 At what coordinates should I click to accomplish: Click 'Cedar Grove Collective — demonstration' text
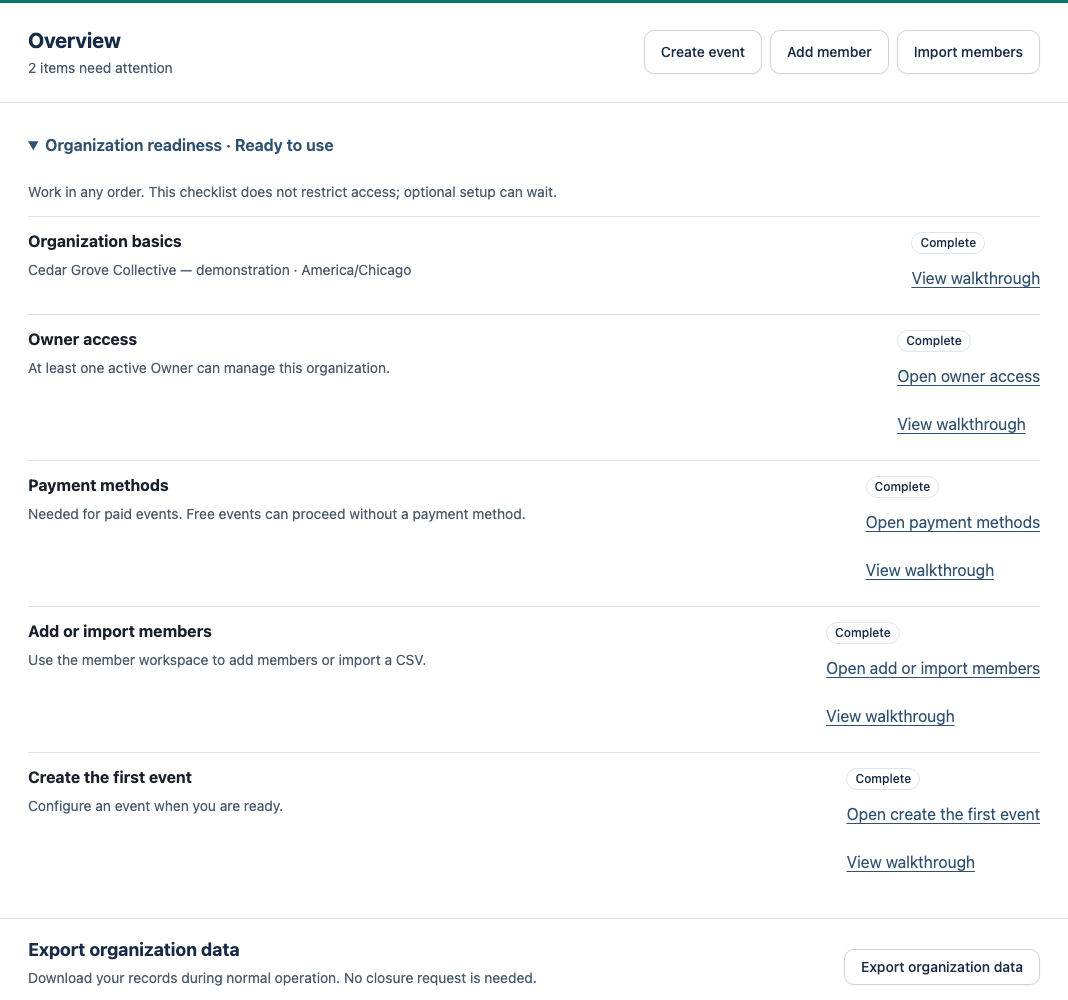pyautogui.click(x=159, y=270)
